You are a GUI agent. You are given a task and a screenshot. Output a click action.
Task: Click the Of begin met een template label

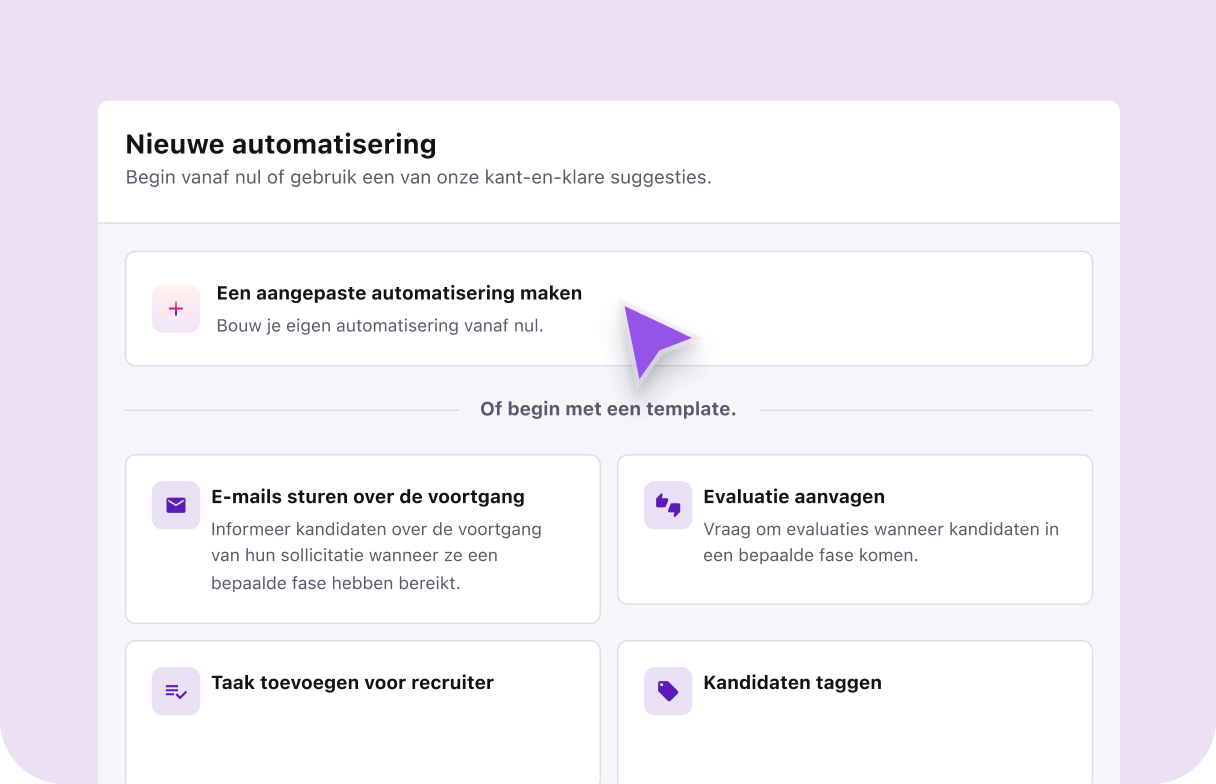pyautogui.click(x=608, y=409)
